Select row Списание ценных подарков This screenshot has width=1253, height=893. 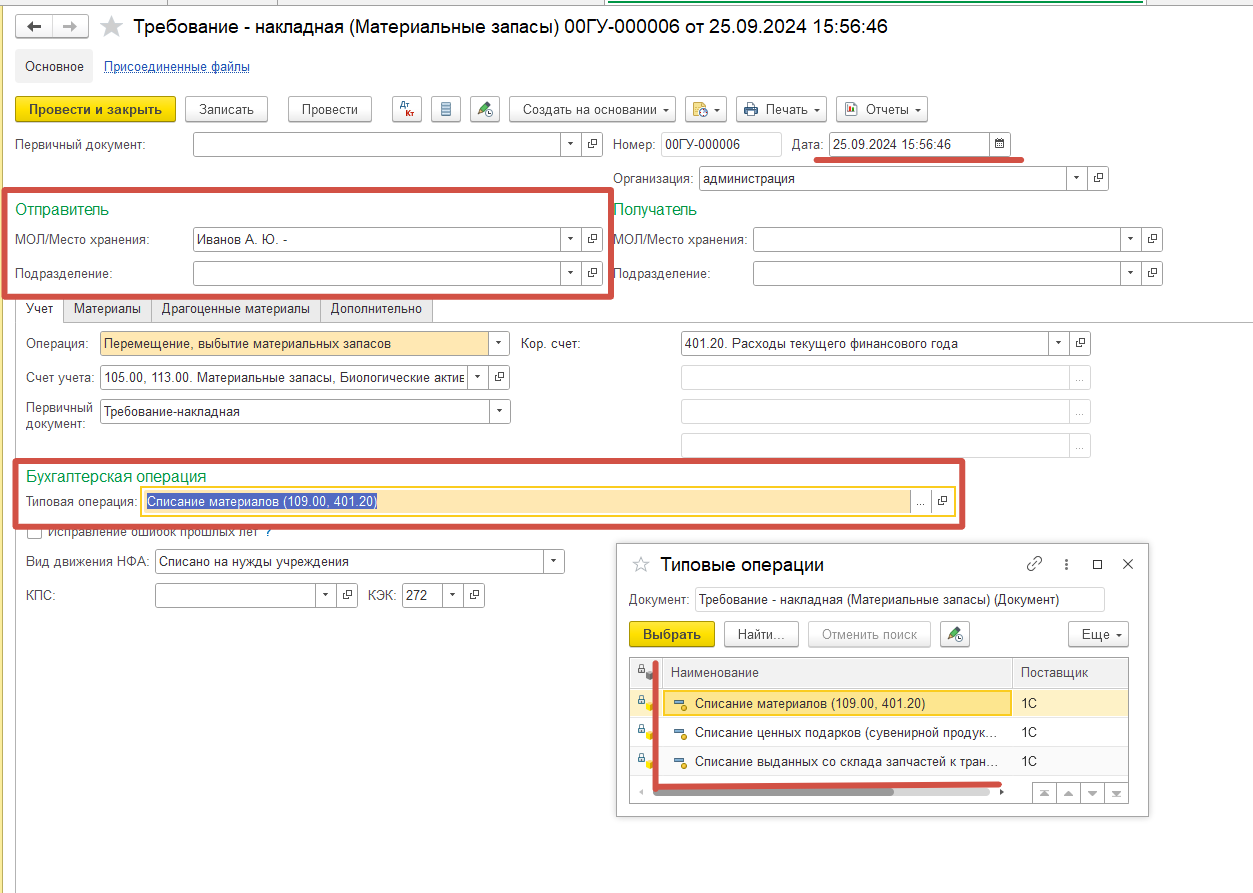coord(837,732)
